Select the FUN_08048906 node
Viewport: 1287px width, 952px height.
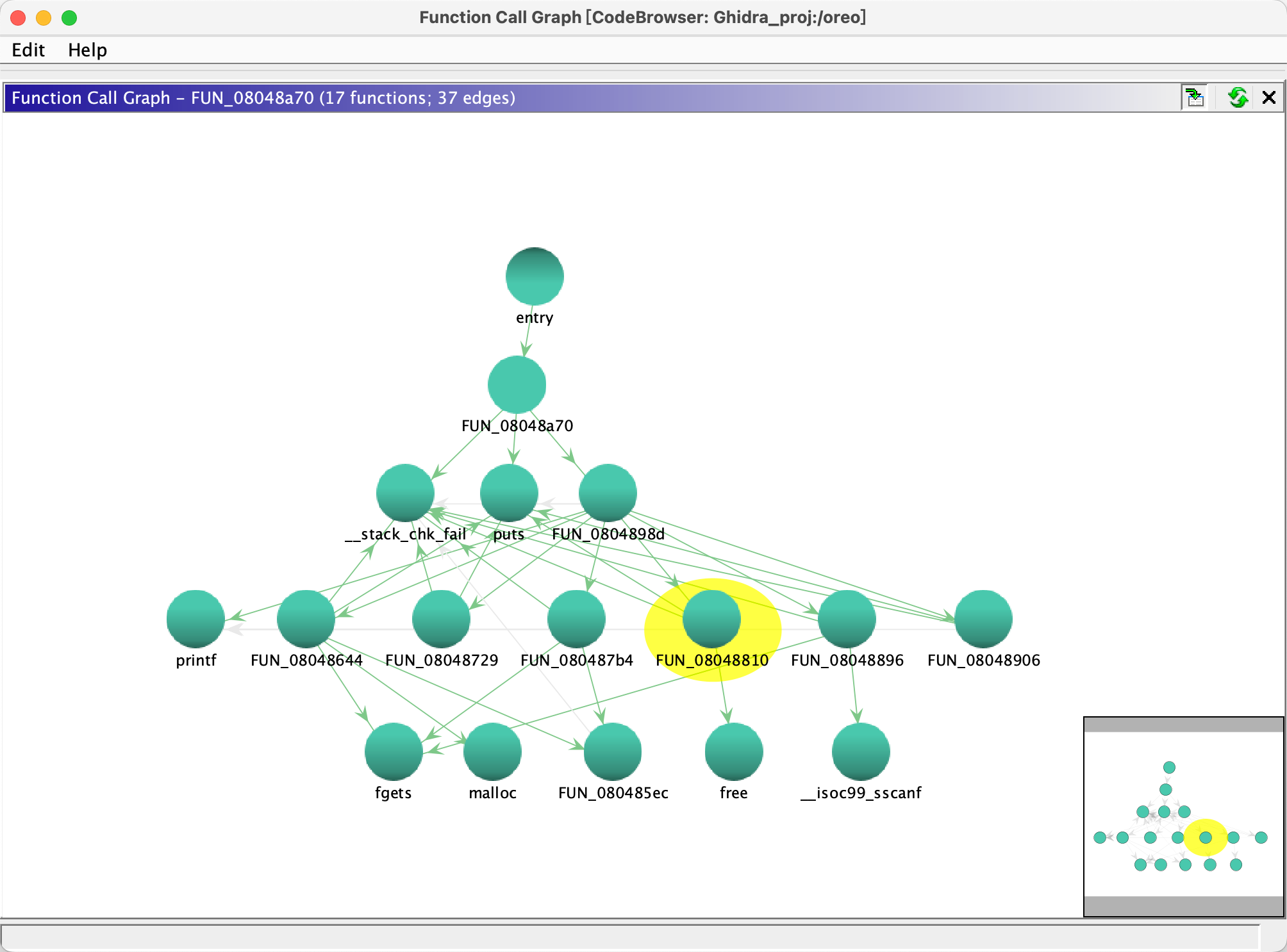[983, 619]
